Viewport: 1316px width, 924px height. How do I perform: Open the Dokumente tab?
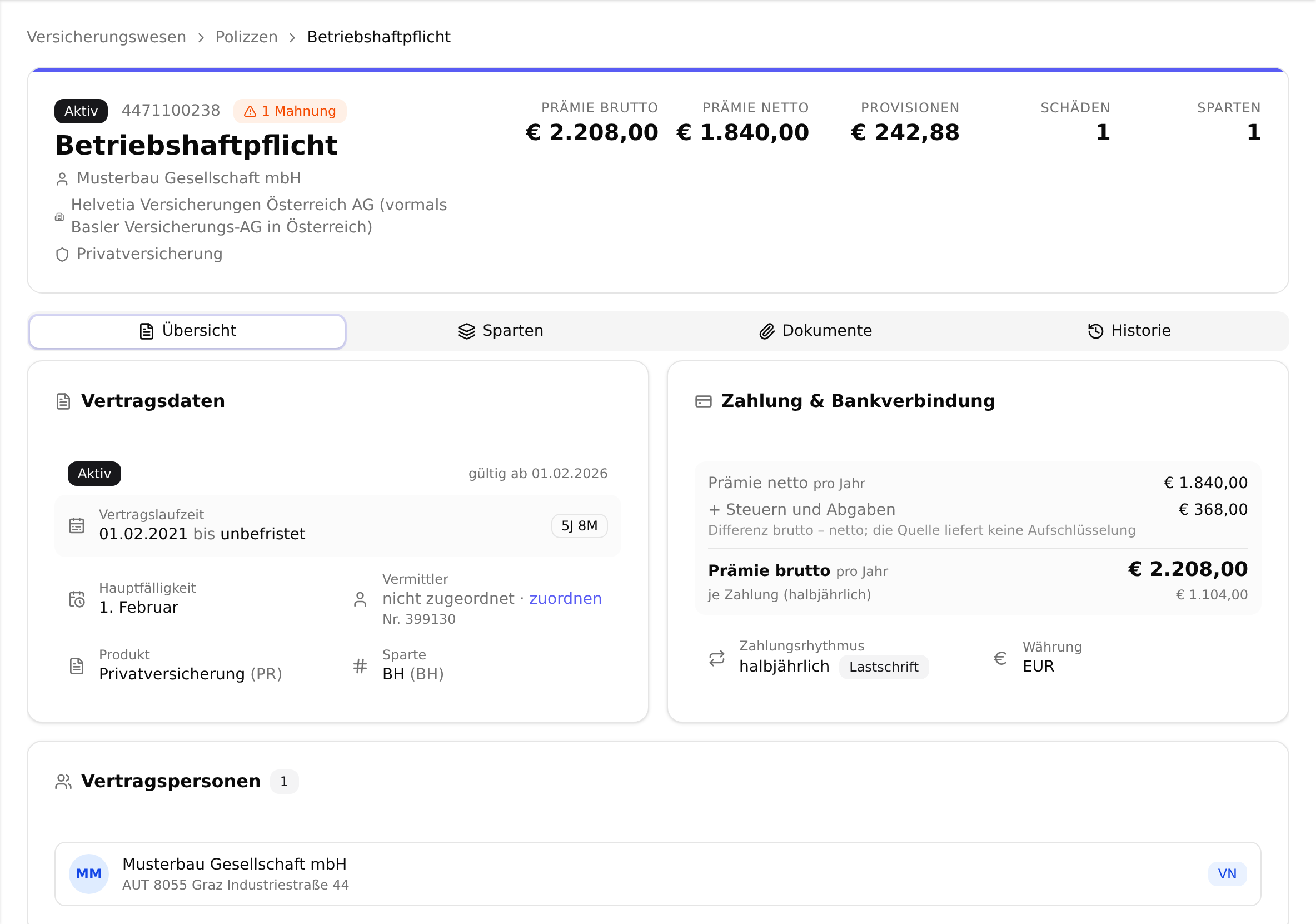point(815,331)
